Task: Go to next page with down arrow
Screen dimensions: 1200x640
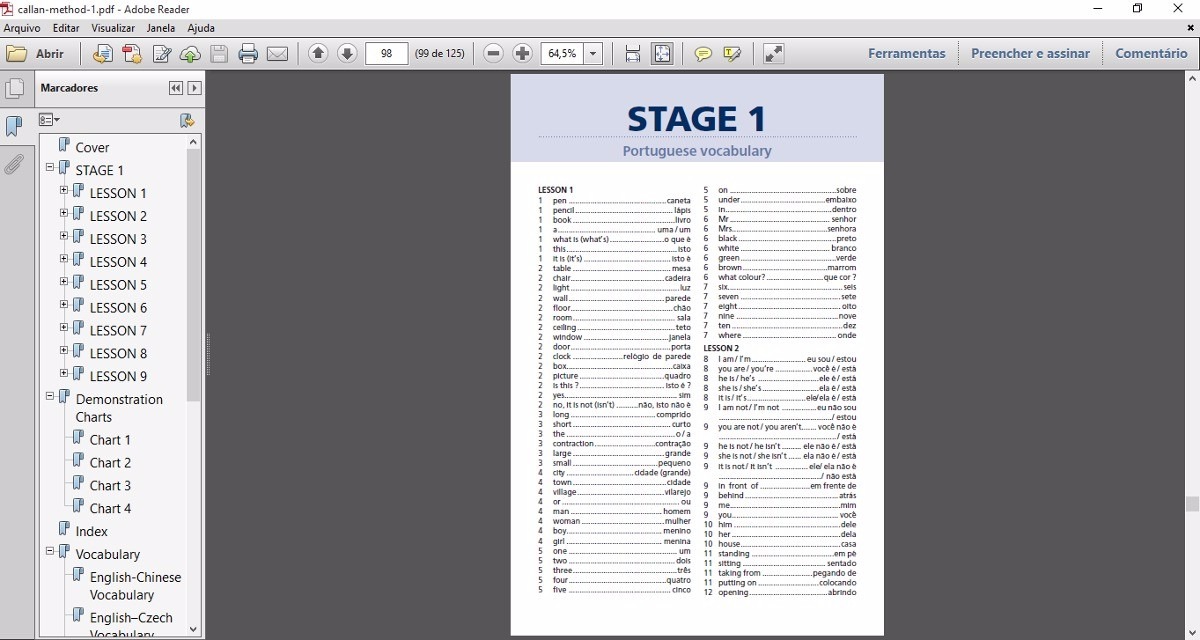Action: pos(347,53)
